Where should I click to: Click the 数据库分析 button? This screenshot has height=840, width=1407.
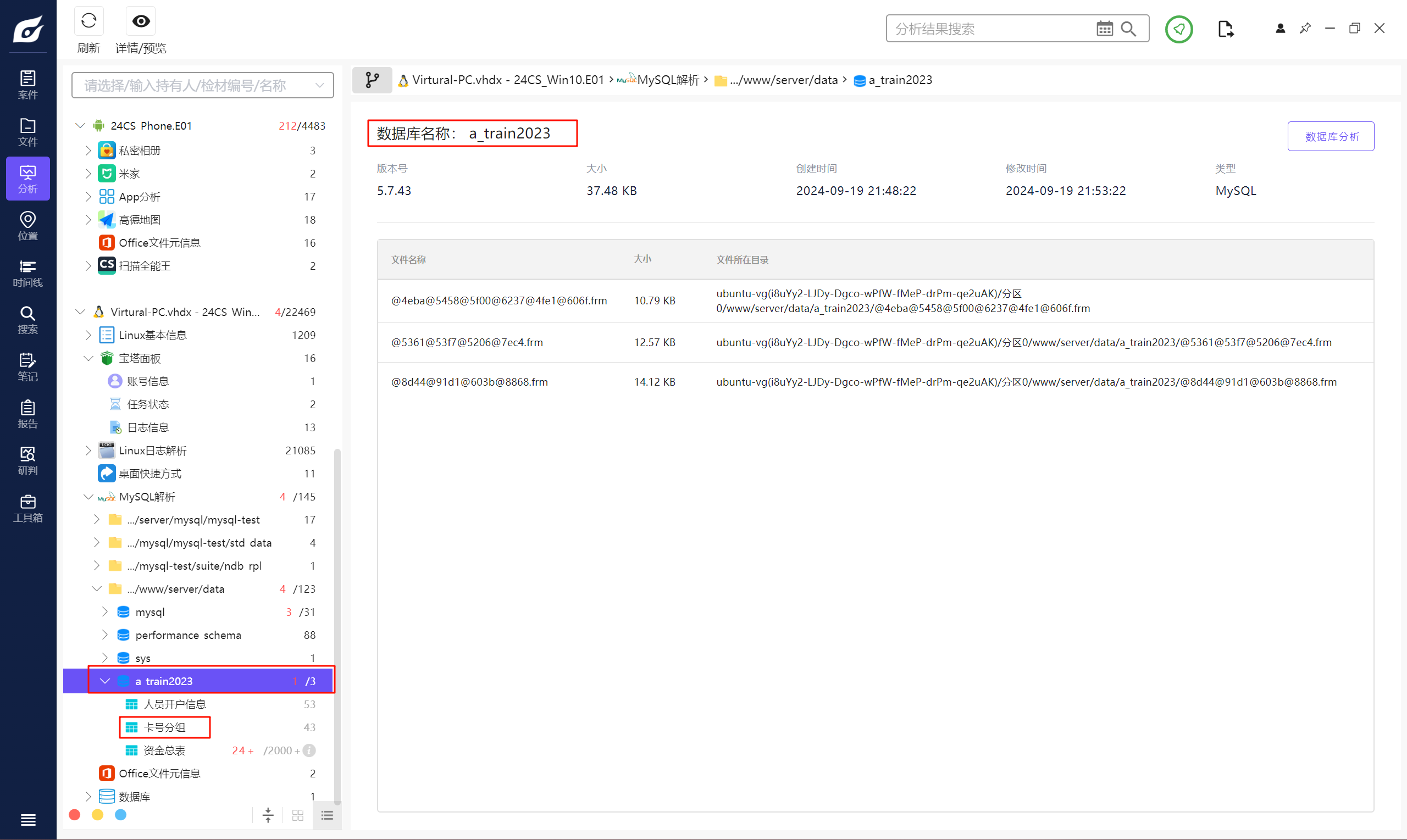click(1331, 136)
